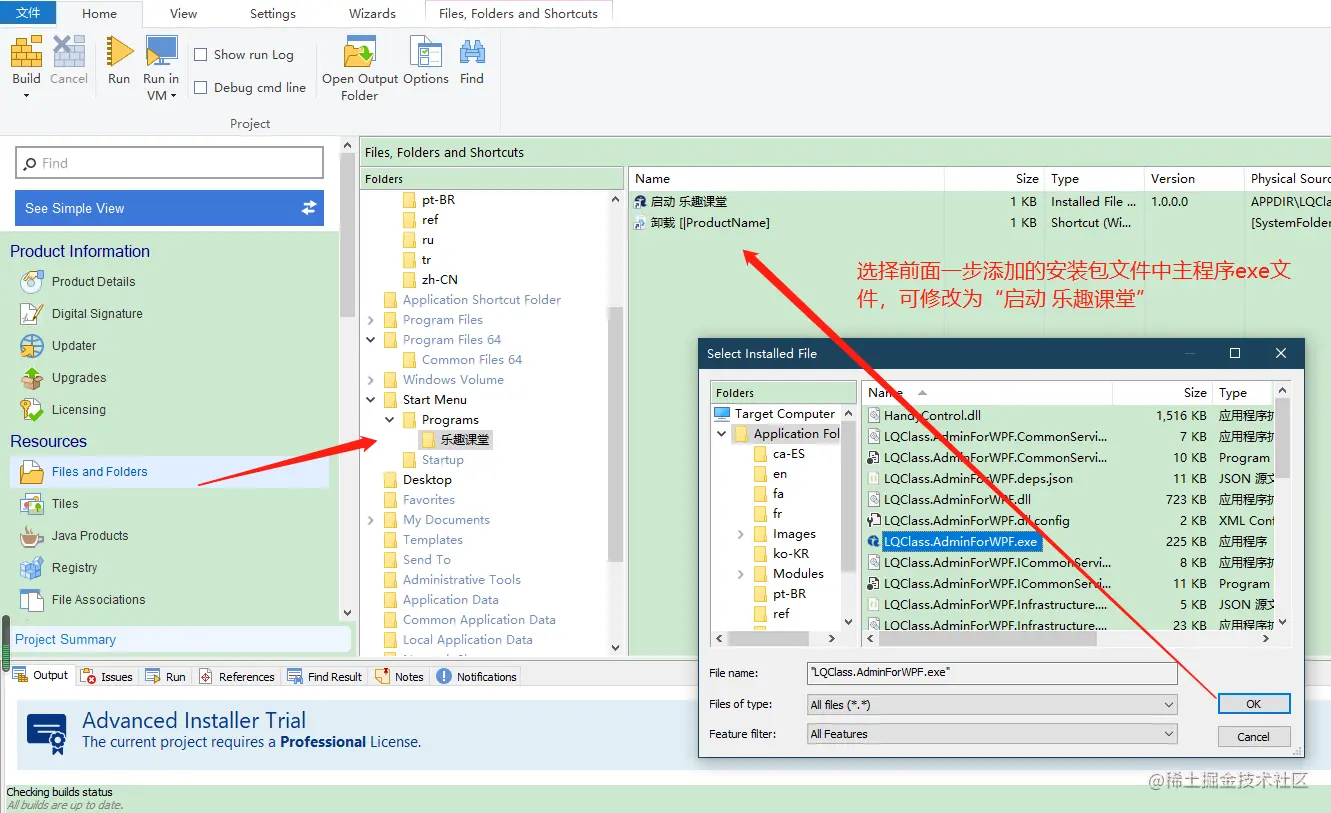
Task: Open File Associations page
Action: [98, 600]
